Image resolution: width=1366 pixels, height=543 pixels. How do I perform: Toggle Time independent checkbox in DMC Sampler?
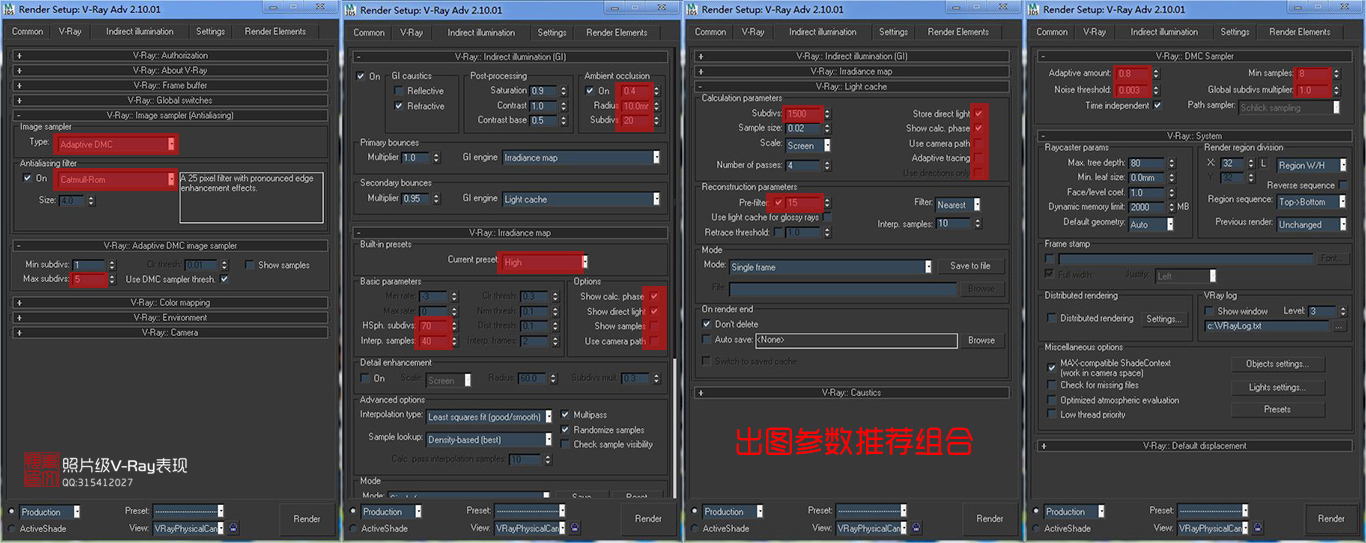point(1158,105)
